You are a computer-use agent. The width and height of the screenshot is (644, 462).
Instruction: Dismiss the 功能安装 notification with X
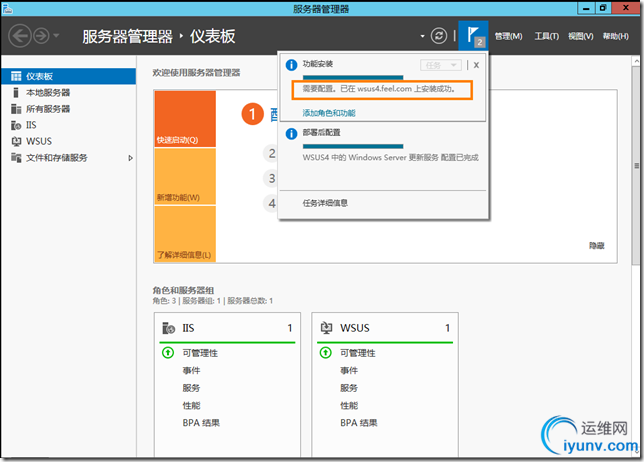[476, 65]
